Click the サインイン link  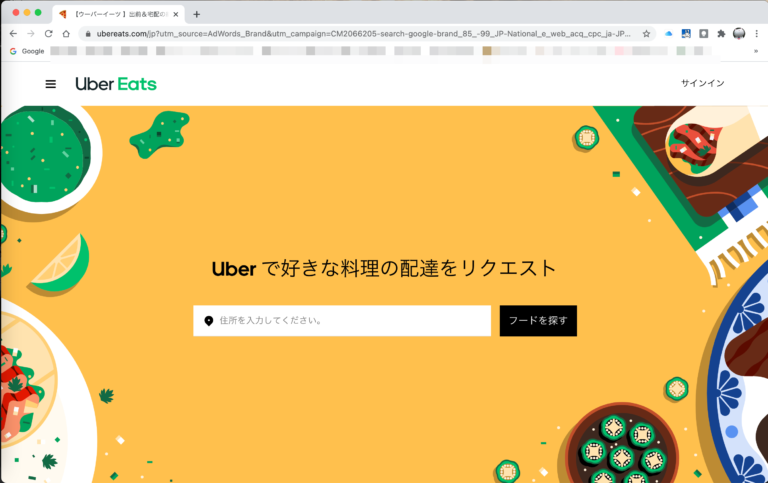pos(702,83)
